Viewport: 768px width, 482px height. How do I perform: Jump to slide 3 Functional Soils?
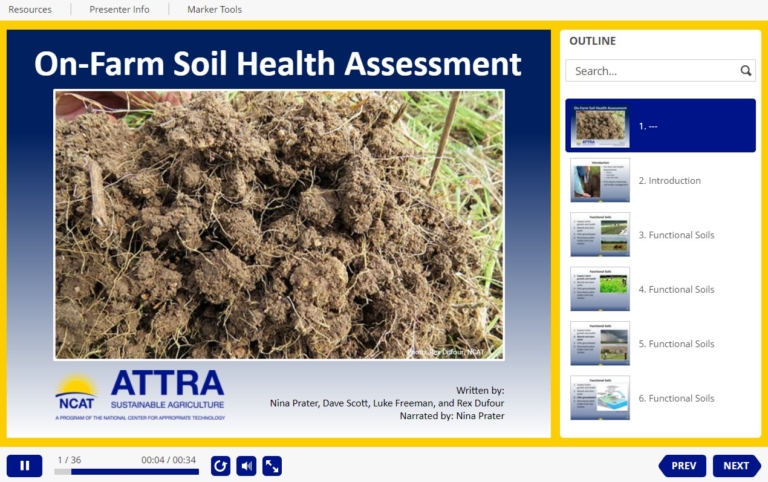(x=600, y=235)
